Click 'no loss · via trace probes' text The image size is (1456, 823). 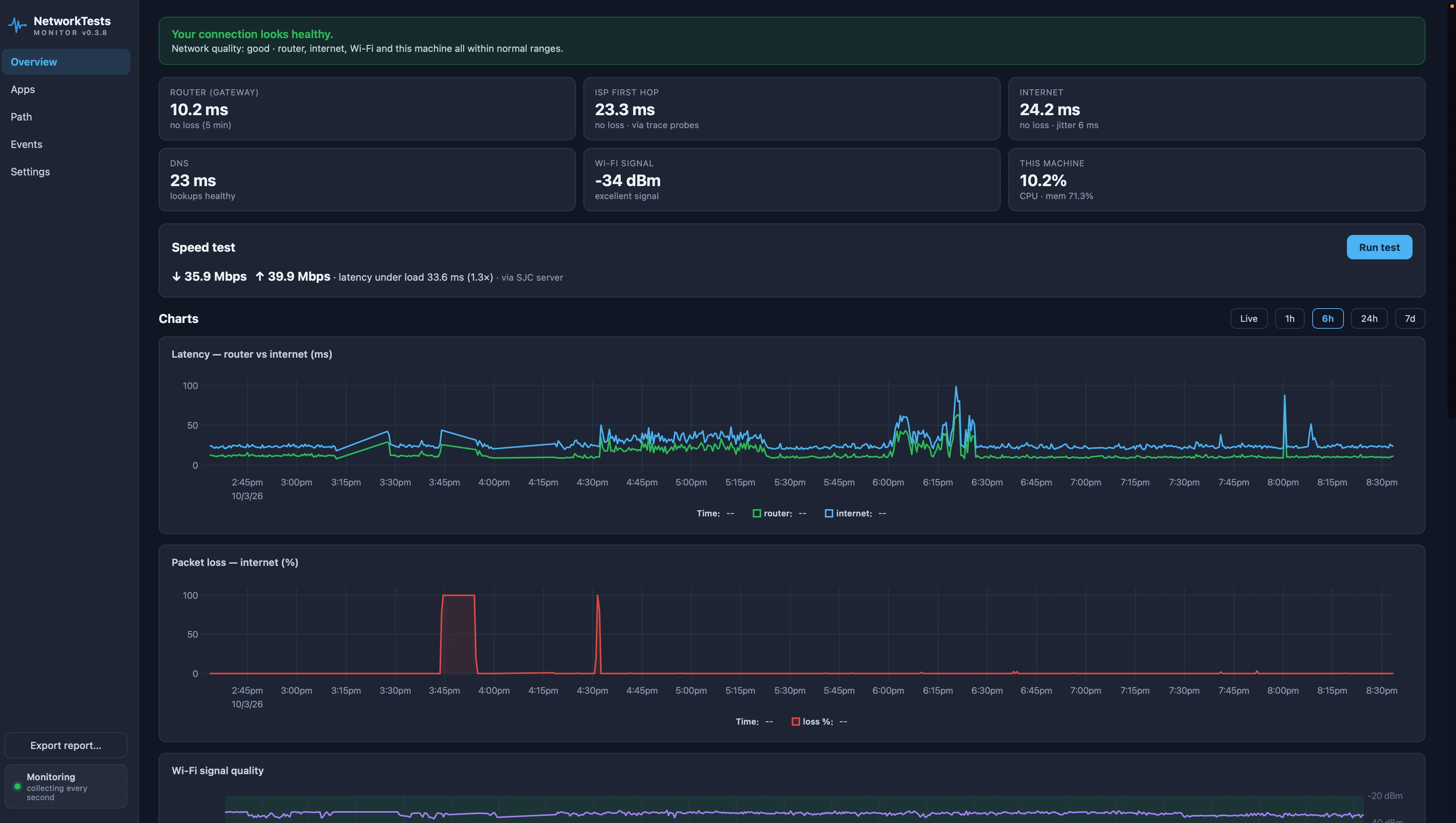pos(647,125)
